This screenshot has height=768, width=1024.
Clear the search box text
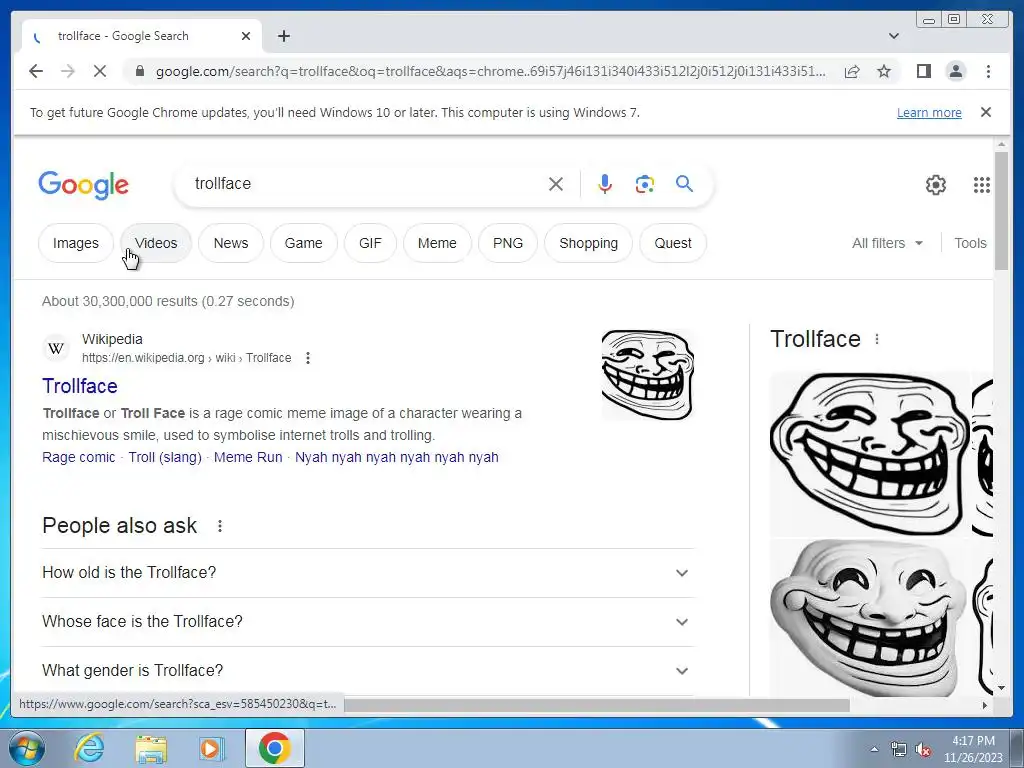556,184
